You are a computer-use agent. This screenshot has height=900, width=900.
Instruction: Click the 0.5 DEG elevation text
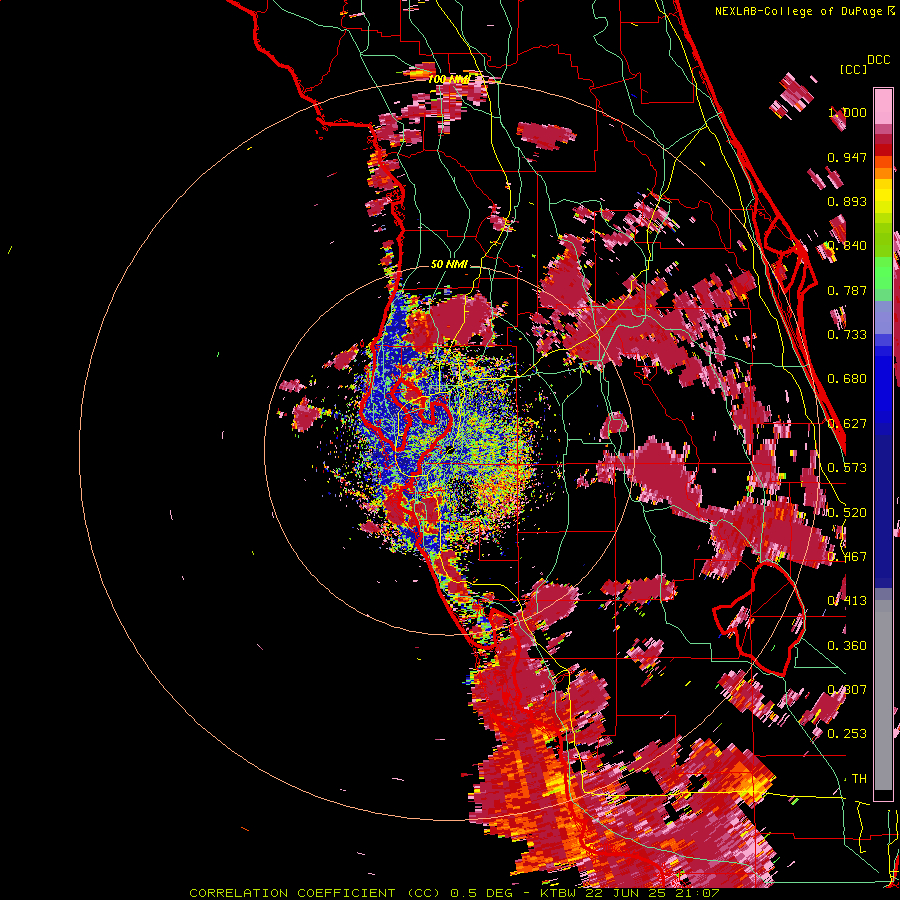(484, 893)
